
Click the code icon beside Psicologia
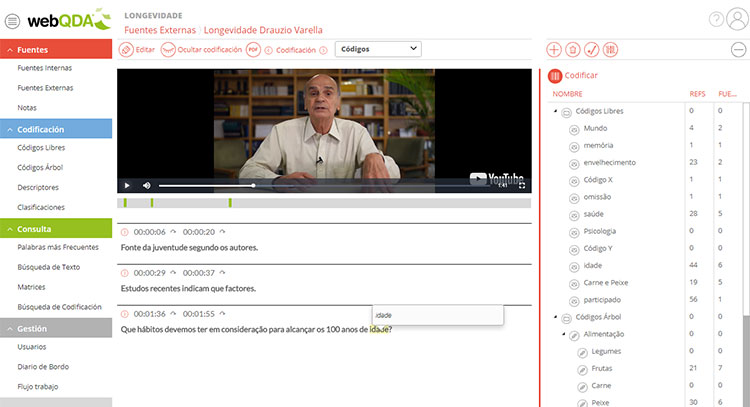[574, 233]
